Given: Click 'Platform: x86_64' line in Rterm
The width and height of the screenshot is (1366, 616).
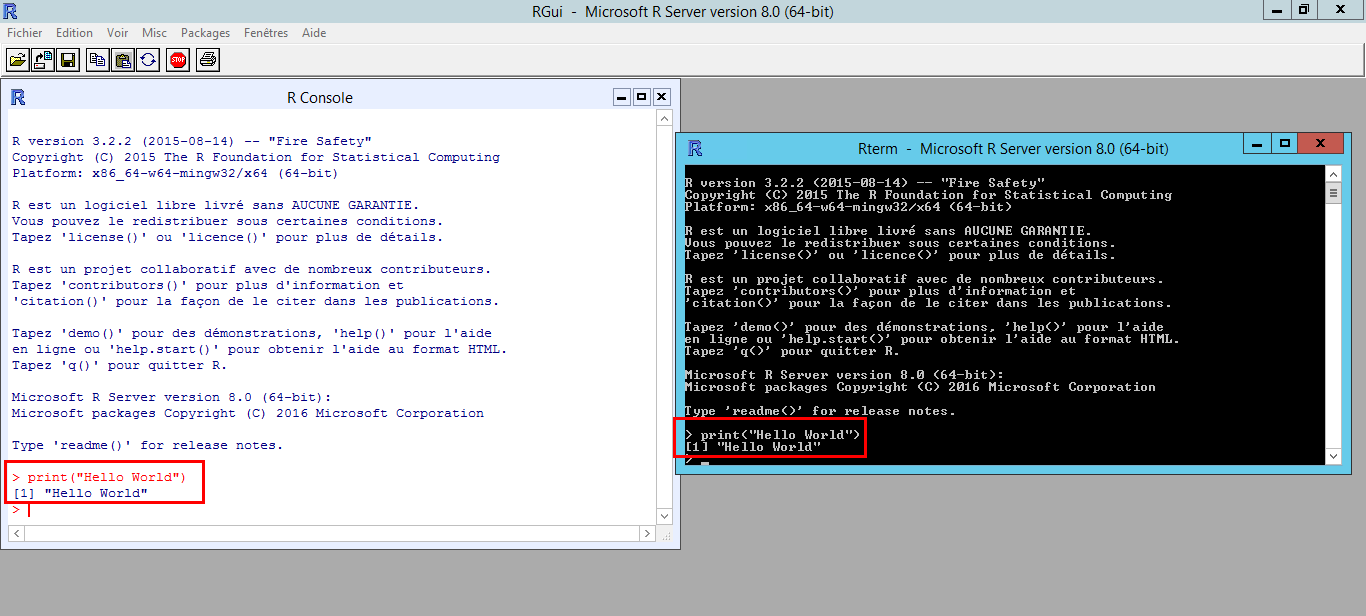Looking at the screenshot, I should click(848, 207).
